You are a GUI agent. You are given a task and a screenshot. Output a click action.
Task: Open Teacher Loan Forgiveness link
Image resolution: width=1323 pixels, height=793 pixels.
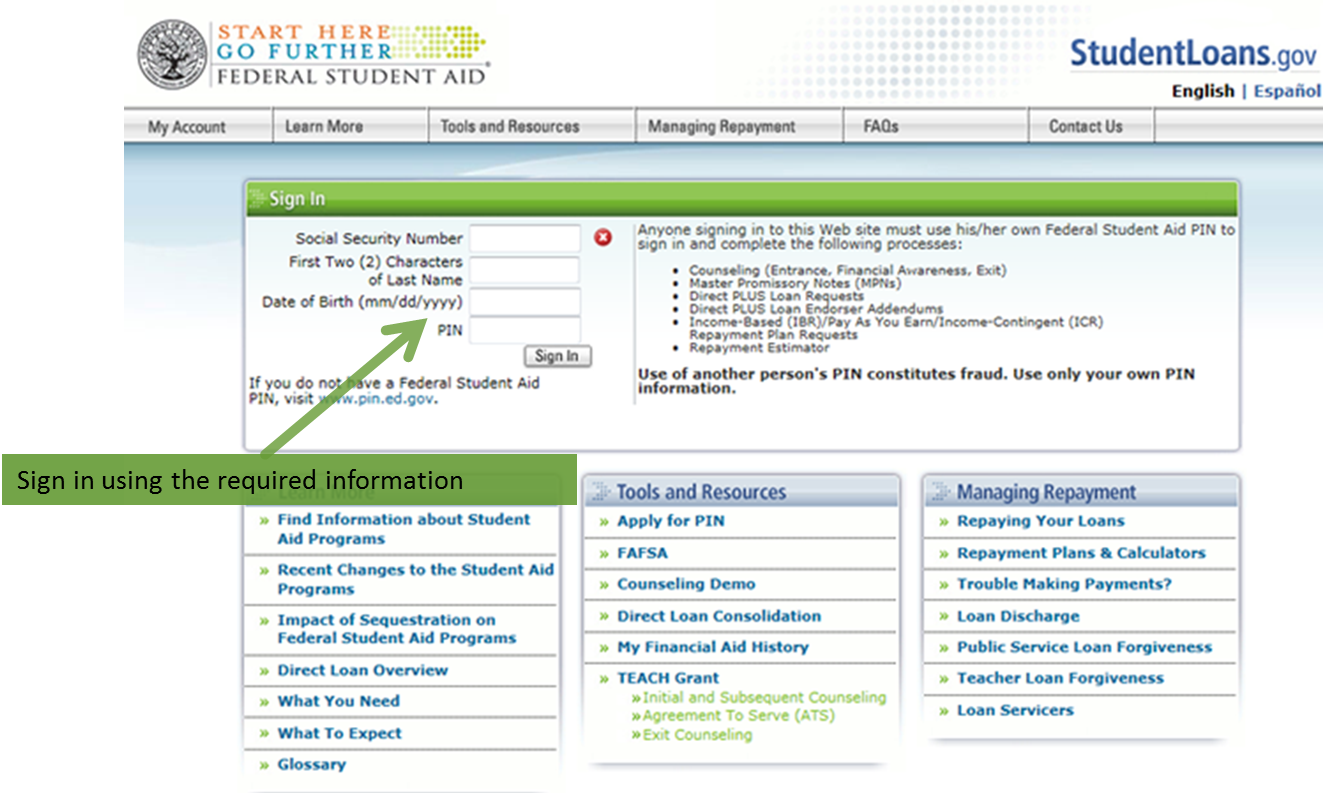pos(1060,678)
